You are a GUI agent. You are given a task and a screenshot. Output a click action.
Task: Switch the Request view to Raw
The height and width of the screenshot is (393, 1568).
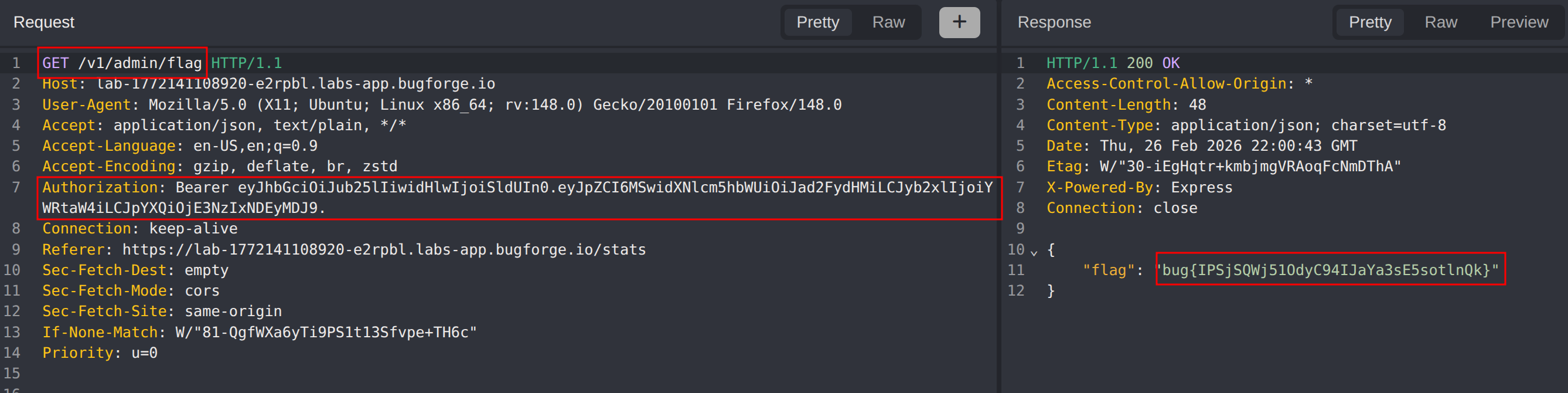coord(888,22)
